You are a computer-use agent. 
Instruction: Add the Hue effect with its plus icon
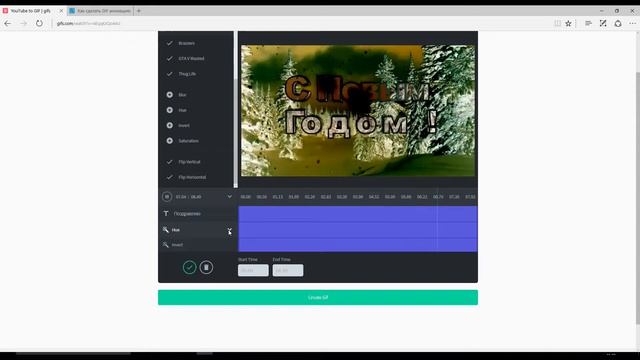click(x=170, y=110)
